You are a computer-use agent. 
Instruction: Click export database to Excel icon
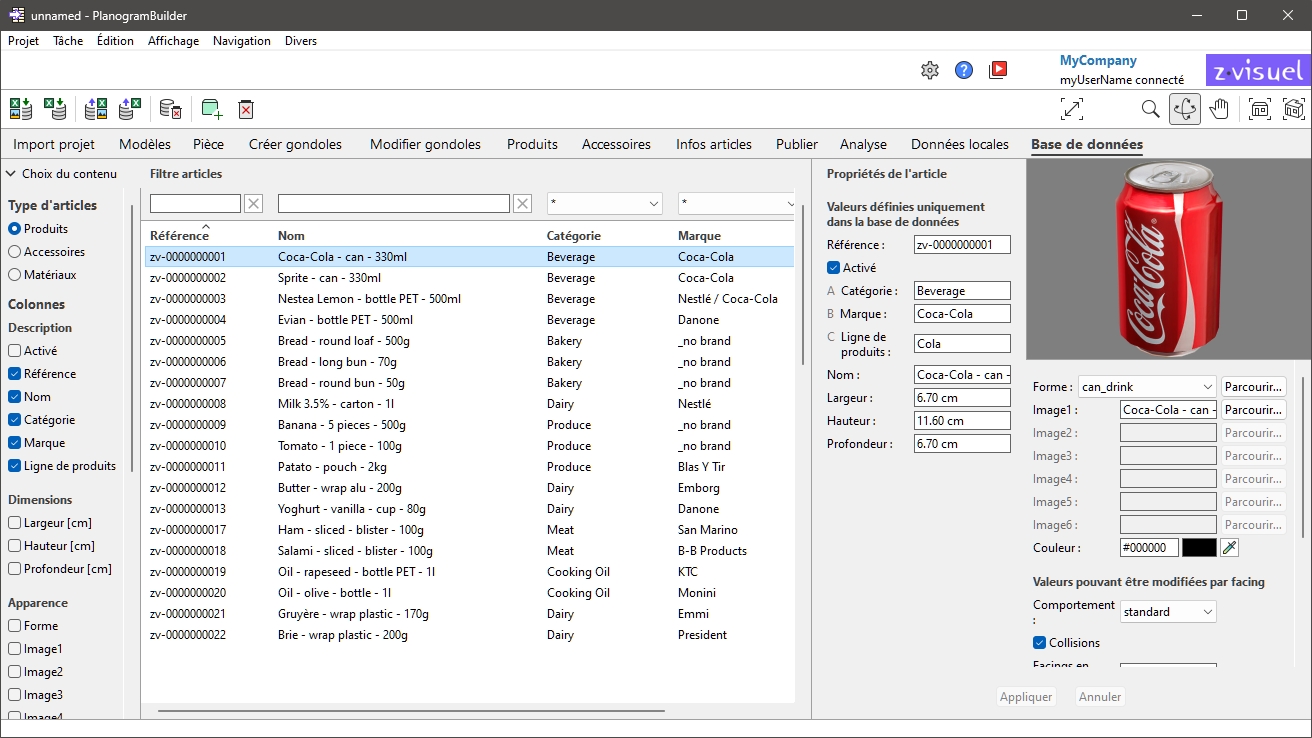tap(129, 108)
